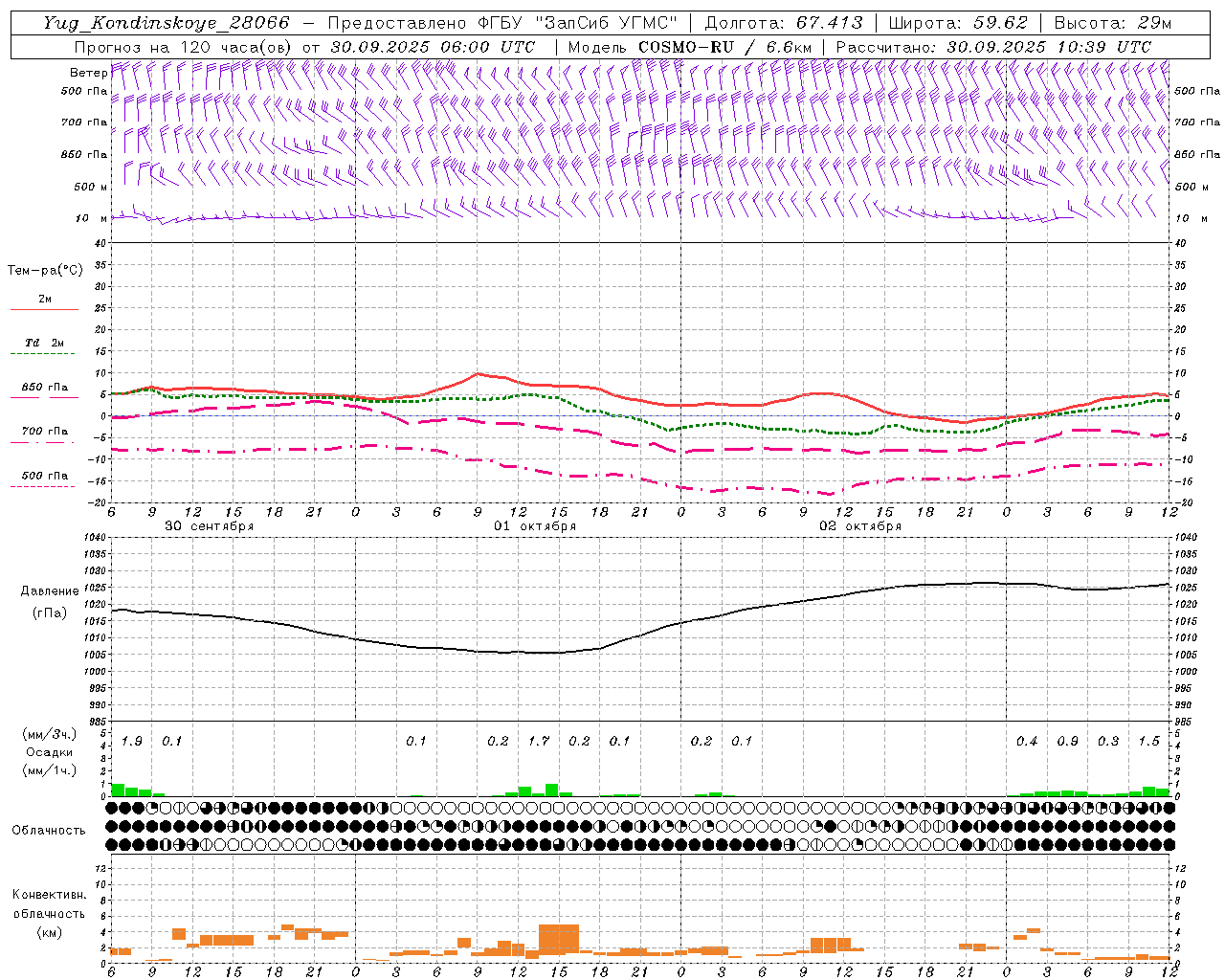Click the Облачность cloud cover row label
This screenshot has height=980, width=1225.
click(x=49, y=831)
